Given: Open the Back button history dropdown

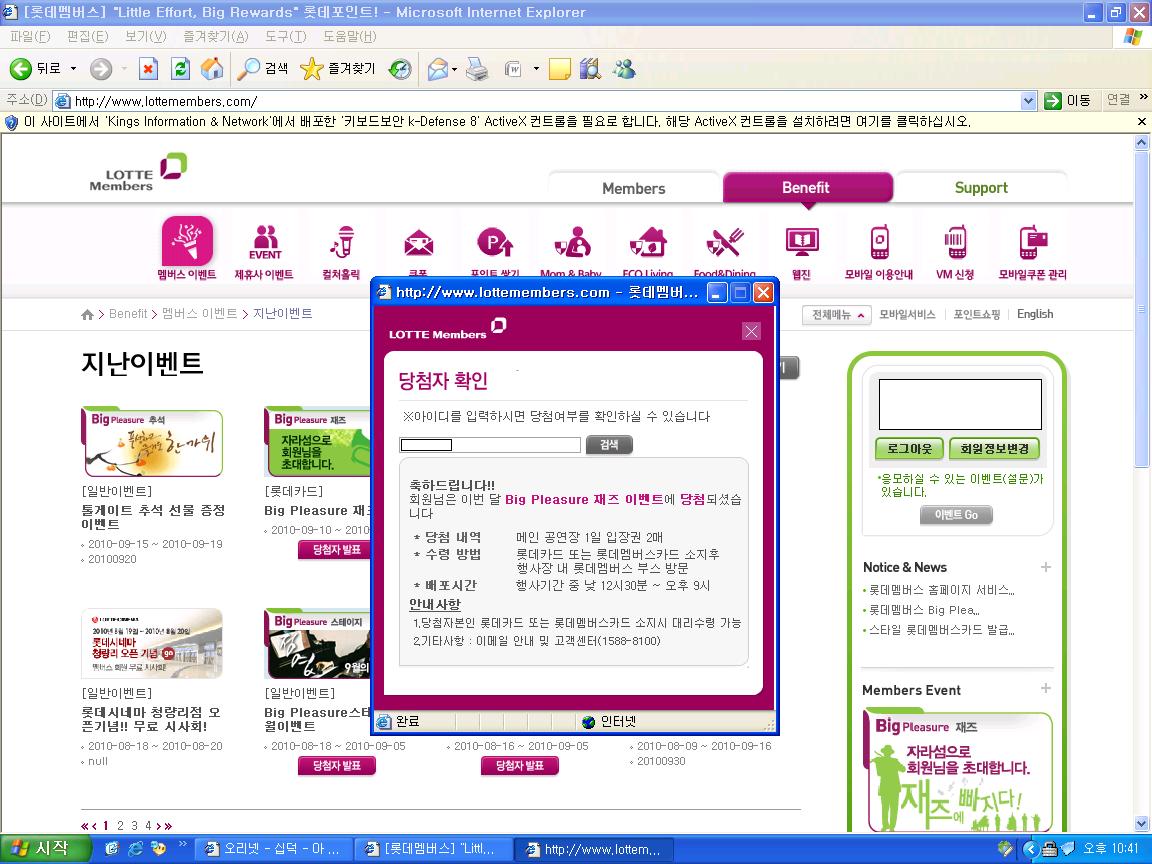Looking at the screenshot, I should point(73,68).
